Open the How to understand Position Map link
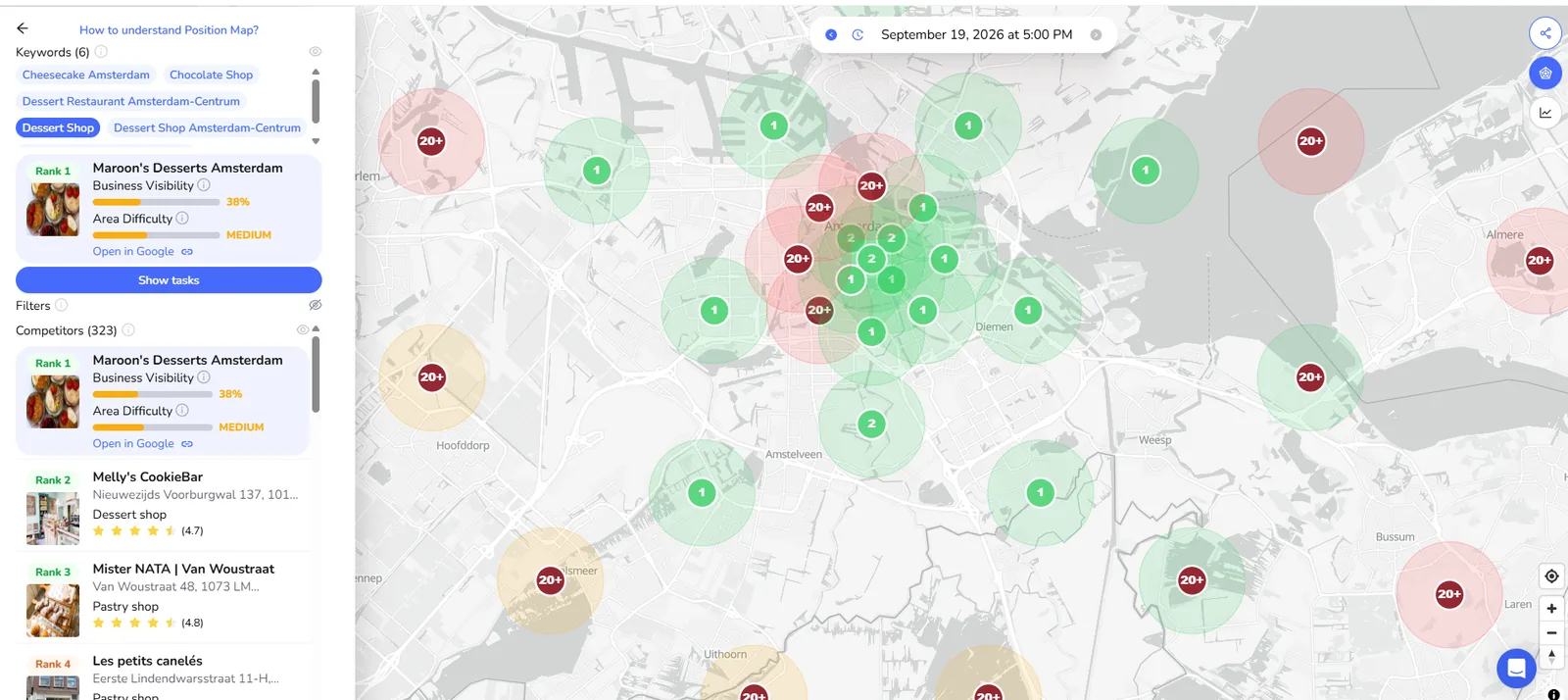The width and height of the screenshot is (1568, 700). [x=169, y=30]
